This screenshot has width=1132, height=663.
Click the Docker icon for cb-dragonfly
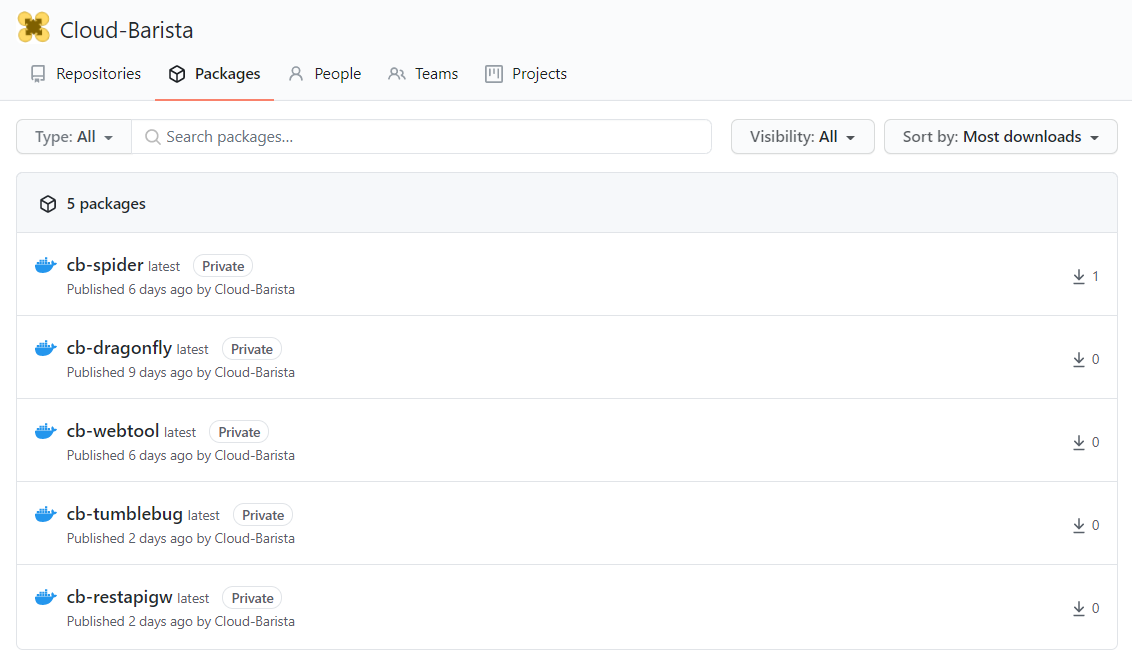tap(45, 348)
